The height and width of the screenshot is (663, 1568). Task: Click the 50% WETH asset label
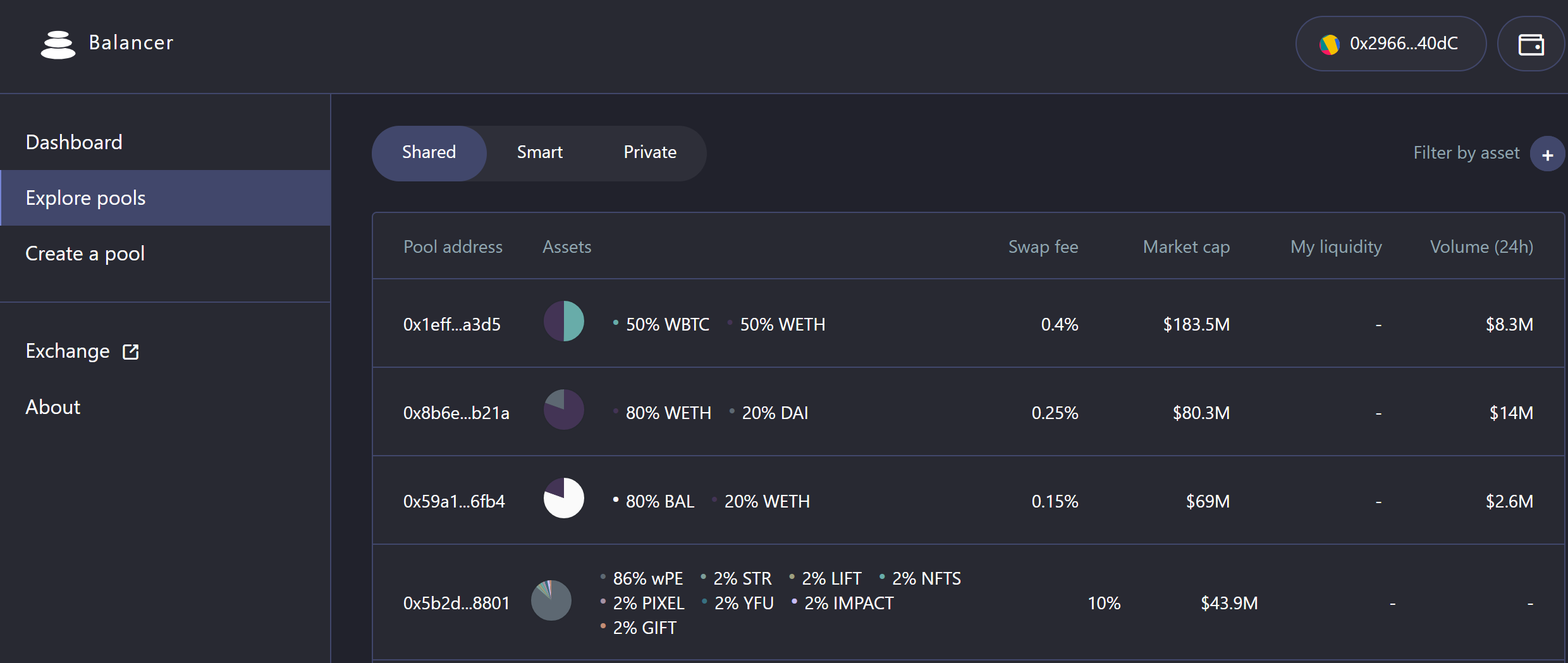783,324
